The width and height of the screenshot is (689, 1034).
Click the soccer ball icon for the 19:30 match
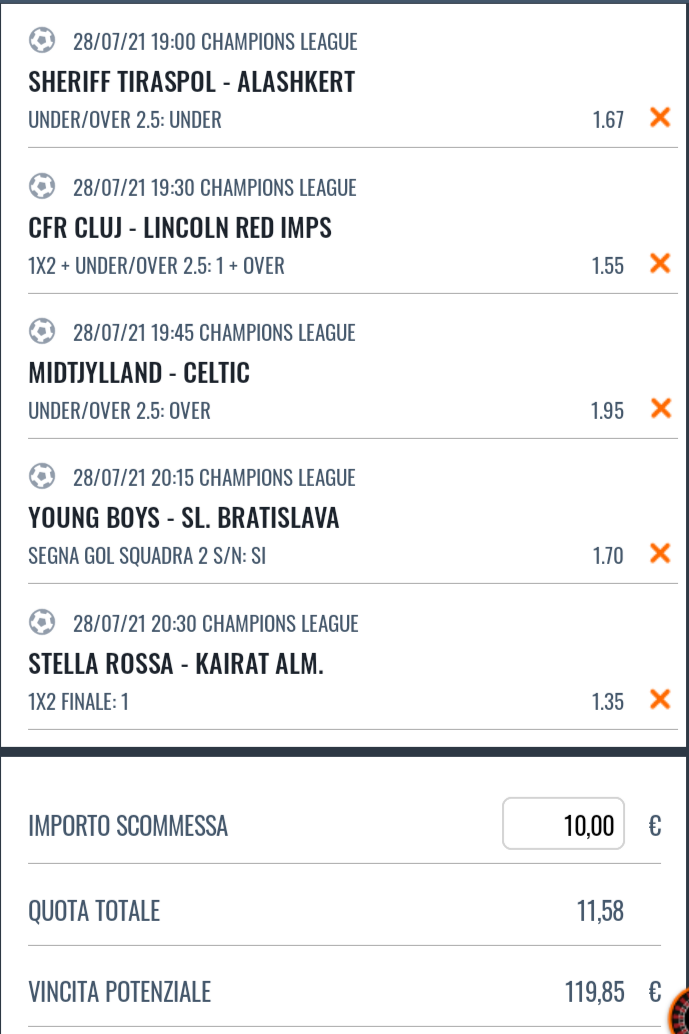(x=42, y=187)
